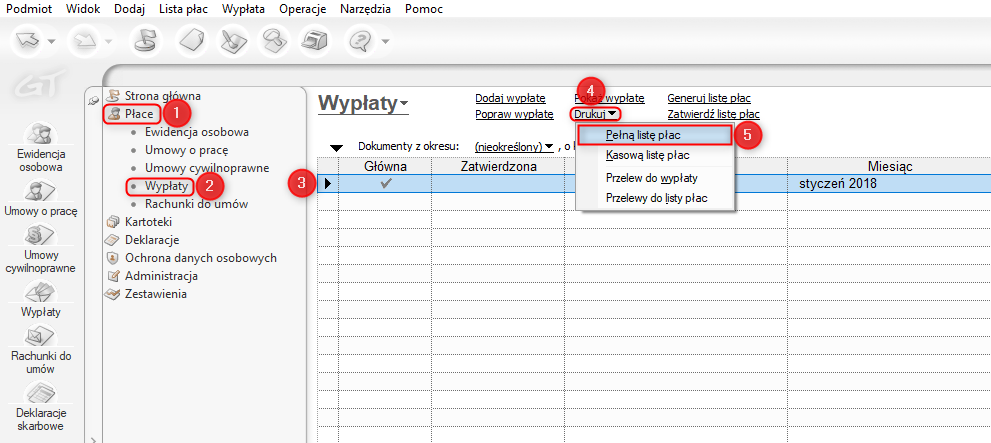Select Umowy cywilnoprawne in the tree

pyautogui.click(x=207, y=168)
